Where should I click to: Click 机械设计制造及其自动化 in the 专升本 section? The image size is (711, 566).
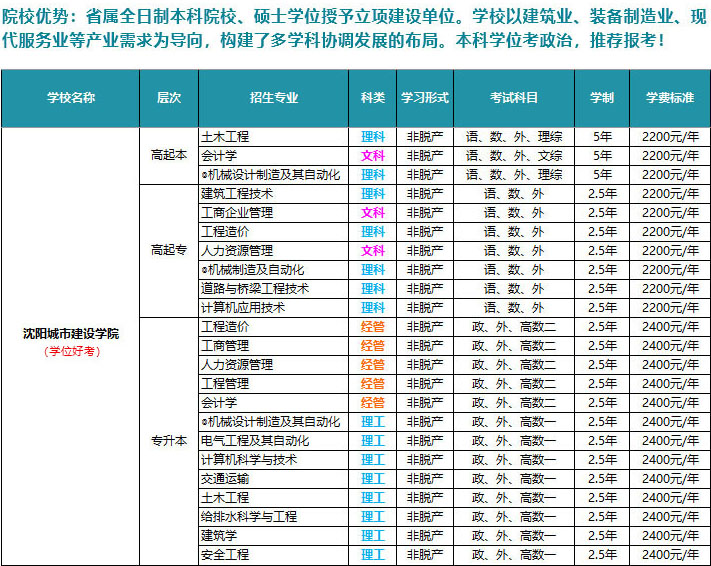pos(271,422)
